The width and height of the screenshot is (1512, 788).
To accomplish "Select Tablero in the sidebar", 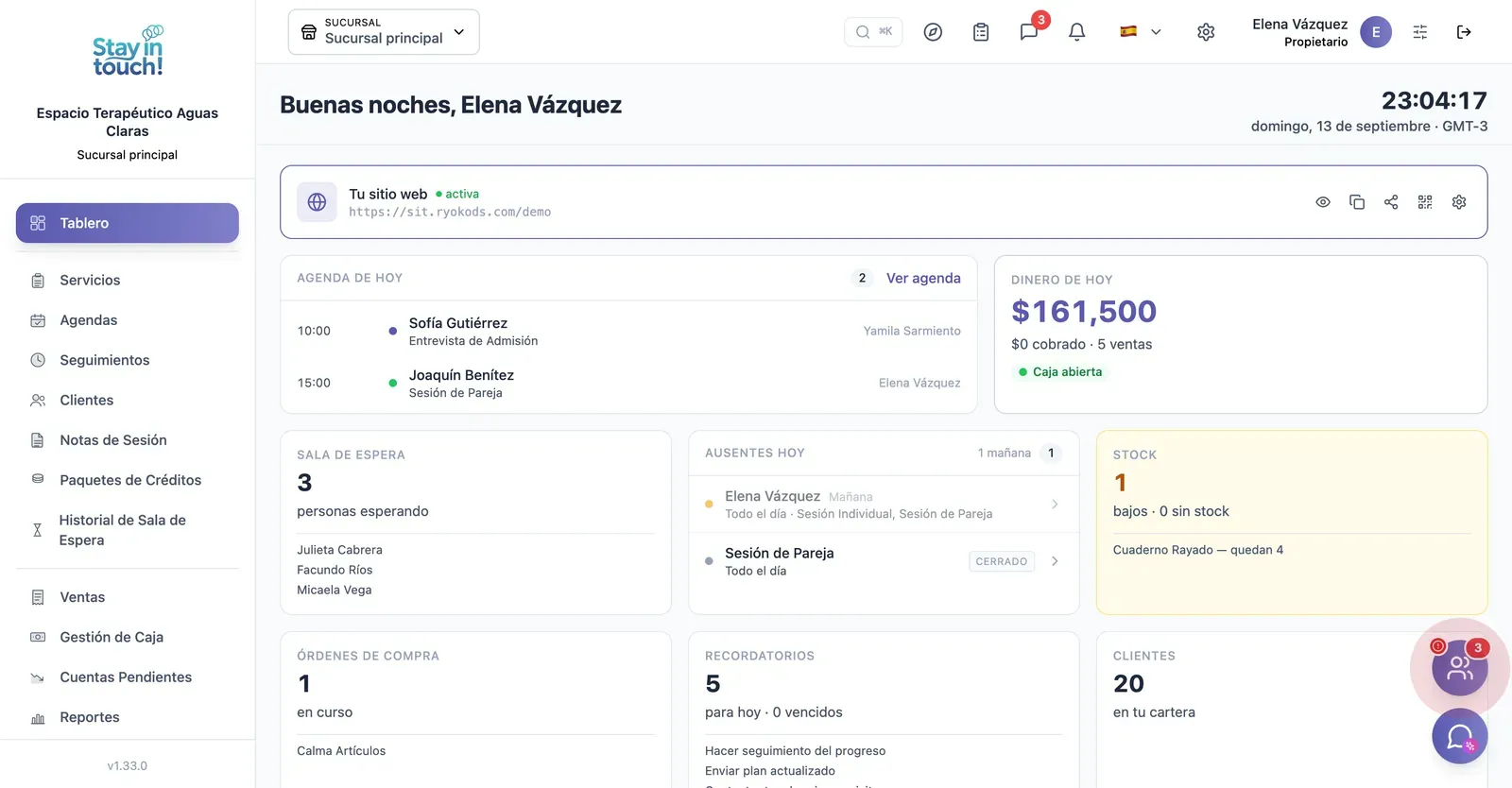I will click(128, 223).
